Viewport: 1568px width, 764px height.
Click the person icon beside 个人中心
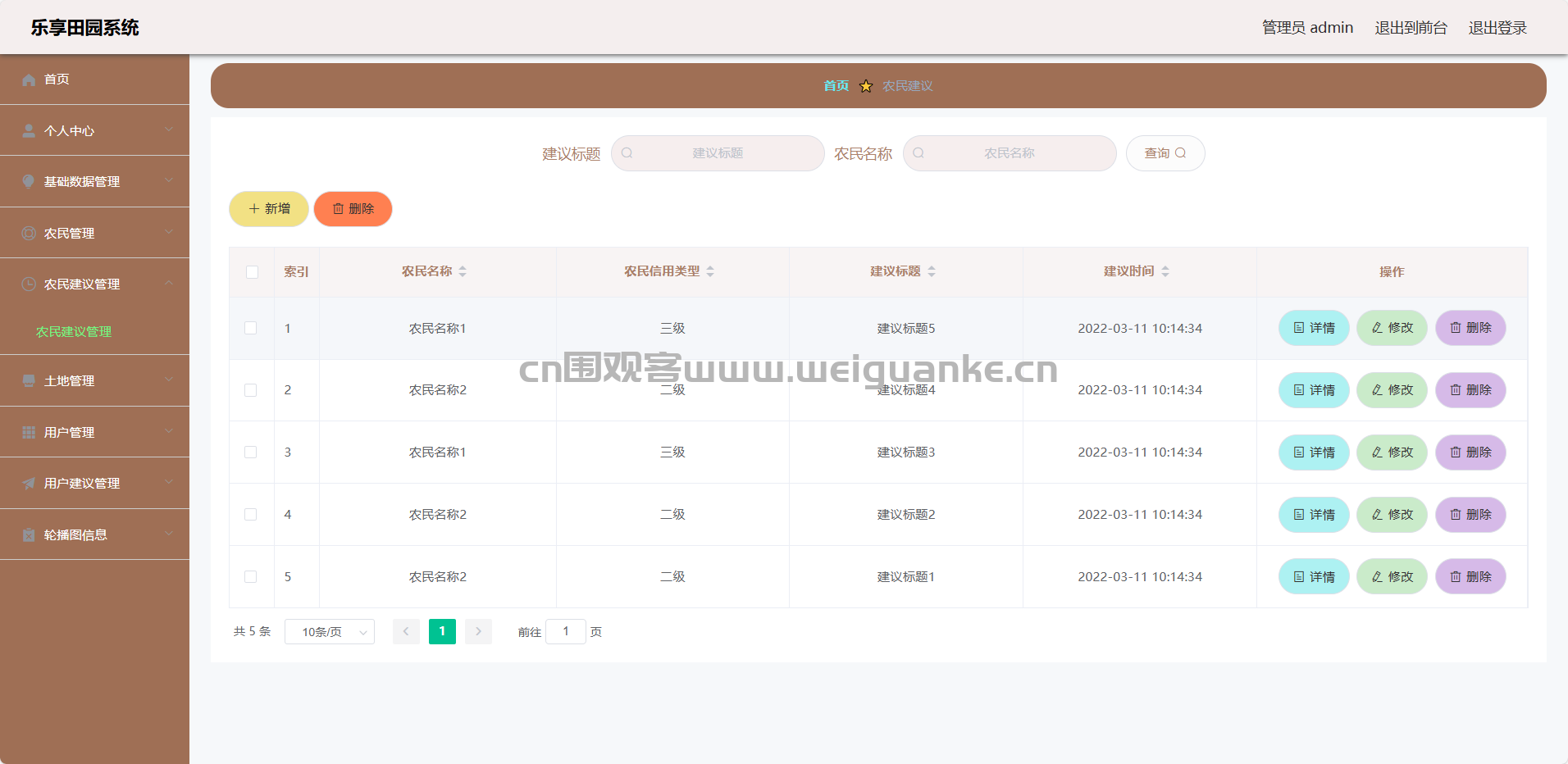[x=29, y=131]
